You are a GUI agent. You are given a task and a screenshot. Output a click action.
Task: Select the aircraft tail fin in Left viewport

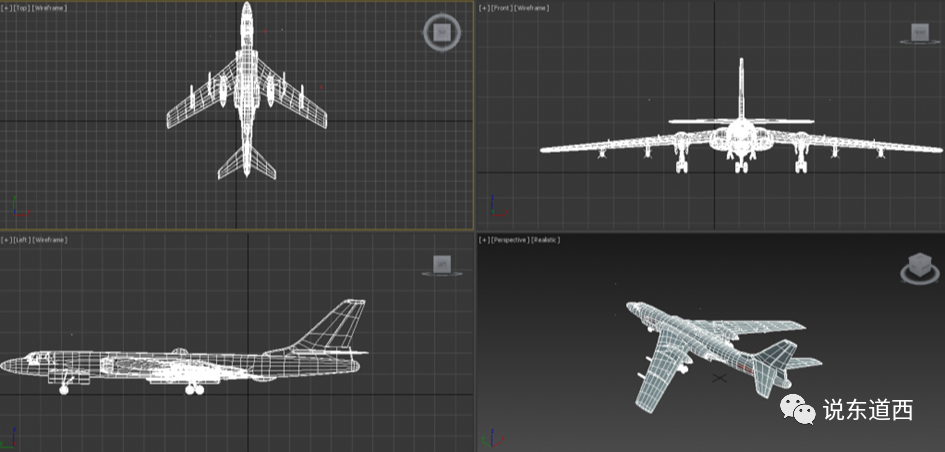click(340, 325)
